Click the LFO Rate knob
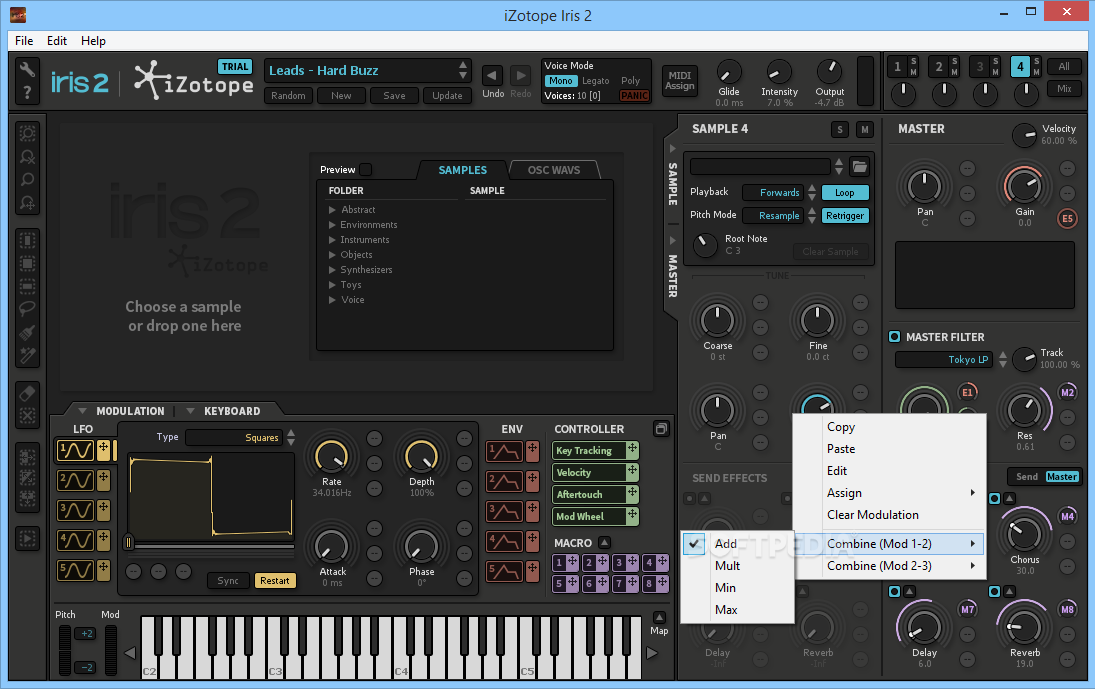The image size is (1095, 689). tap(332, 457)
